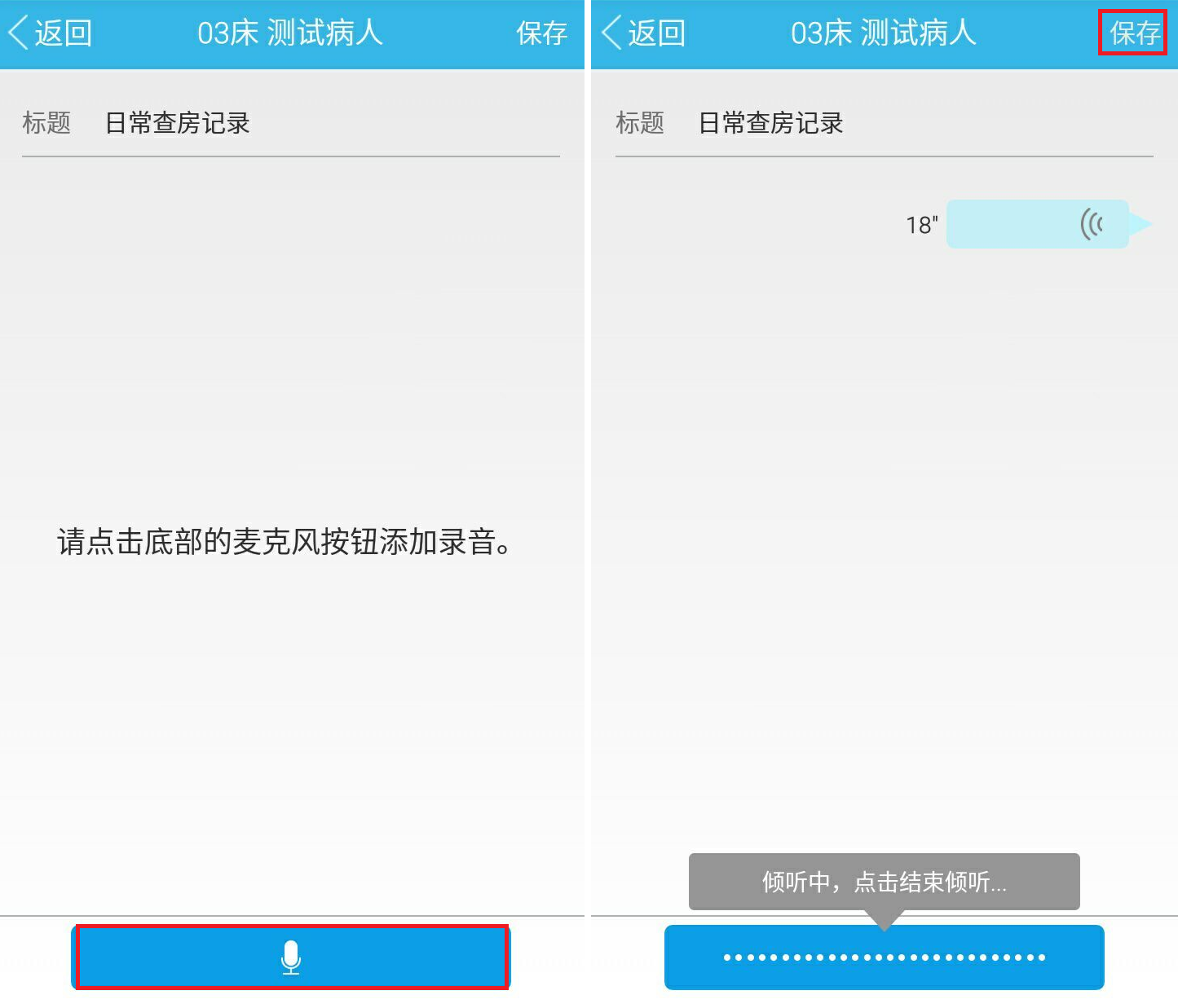The image size is (1178, 1008).
Task: Tap the 03床 测试病人 header on the right screen
Action: click(884, 33)
